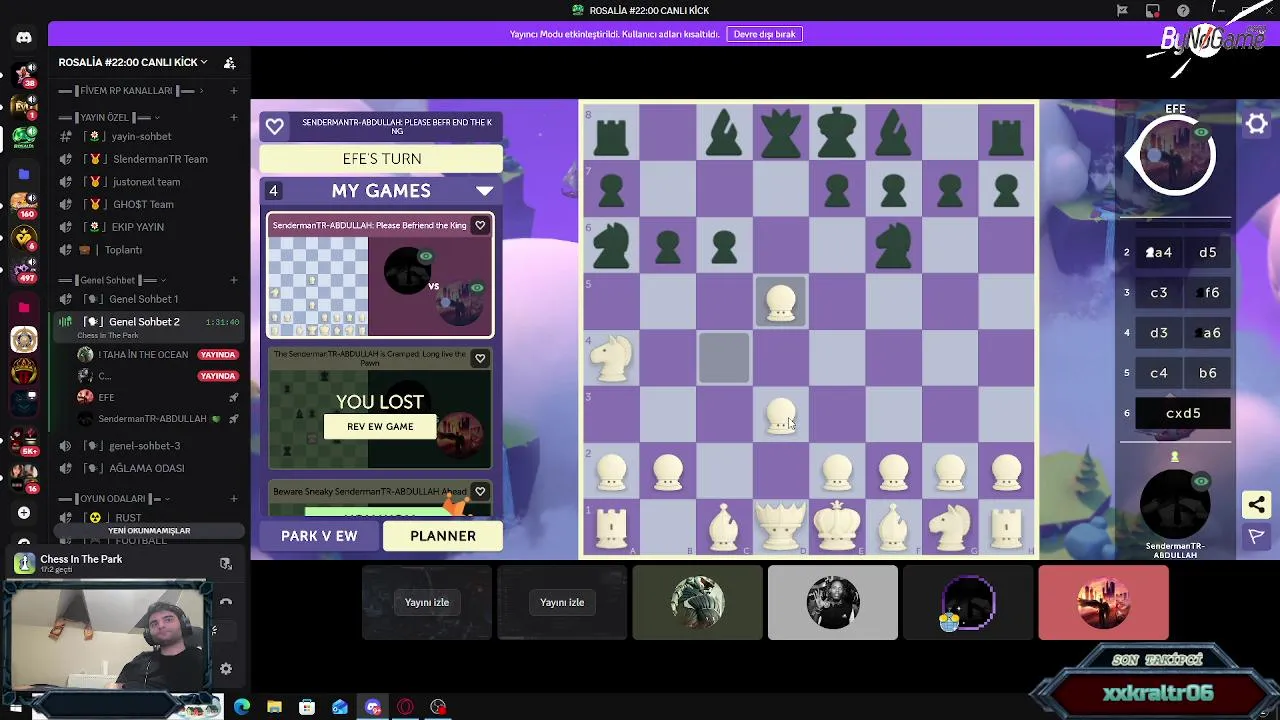Open Microsoft Store from the taskbar

pyautogui.click(x=307, y=707)
